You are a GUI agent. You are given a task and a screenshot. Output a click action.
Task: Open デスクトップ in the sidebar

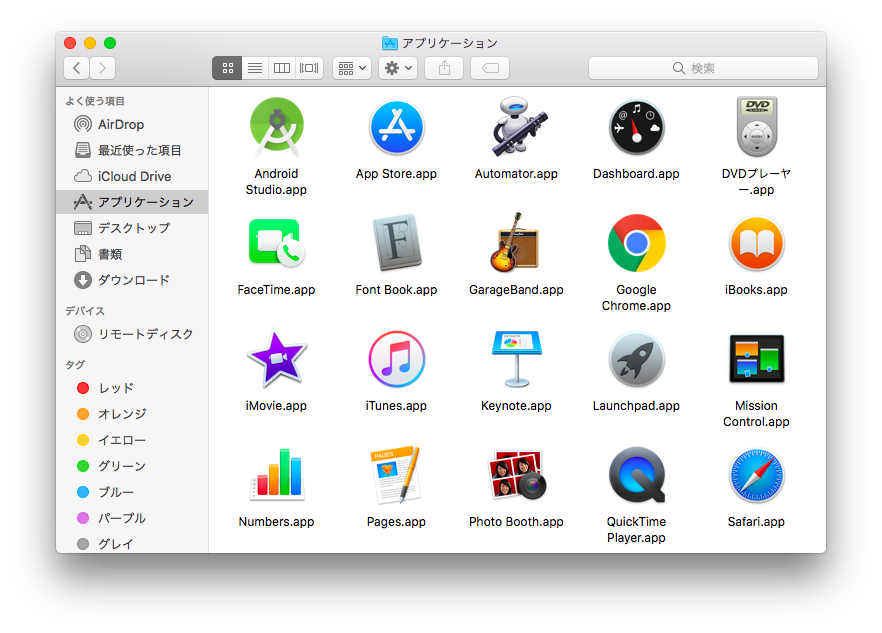(132, 228)
